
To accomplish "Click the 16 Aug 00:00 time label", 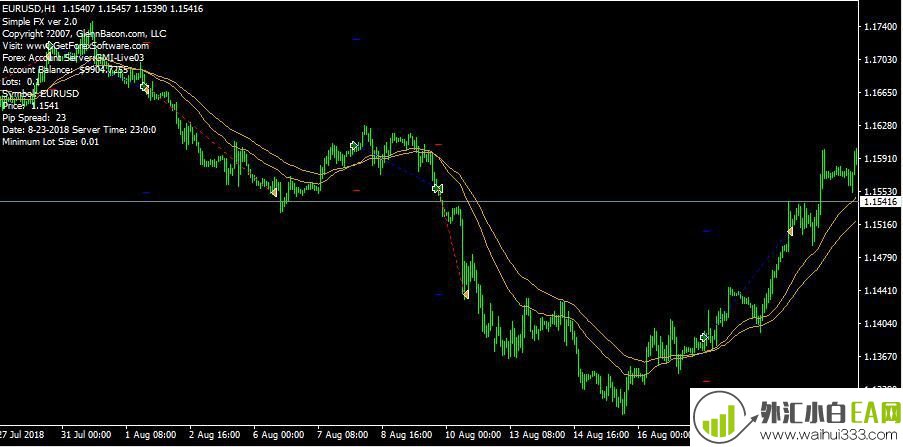I will pyautogui.click(x=662, y=434).
